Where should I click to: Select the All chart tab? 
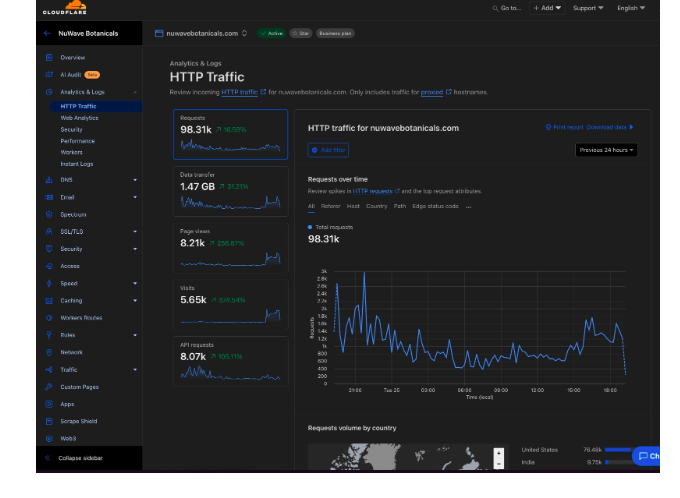(x=311, y=206)
